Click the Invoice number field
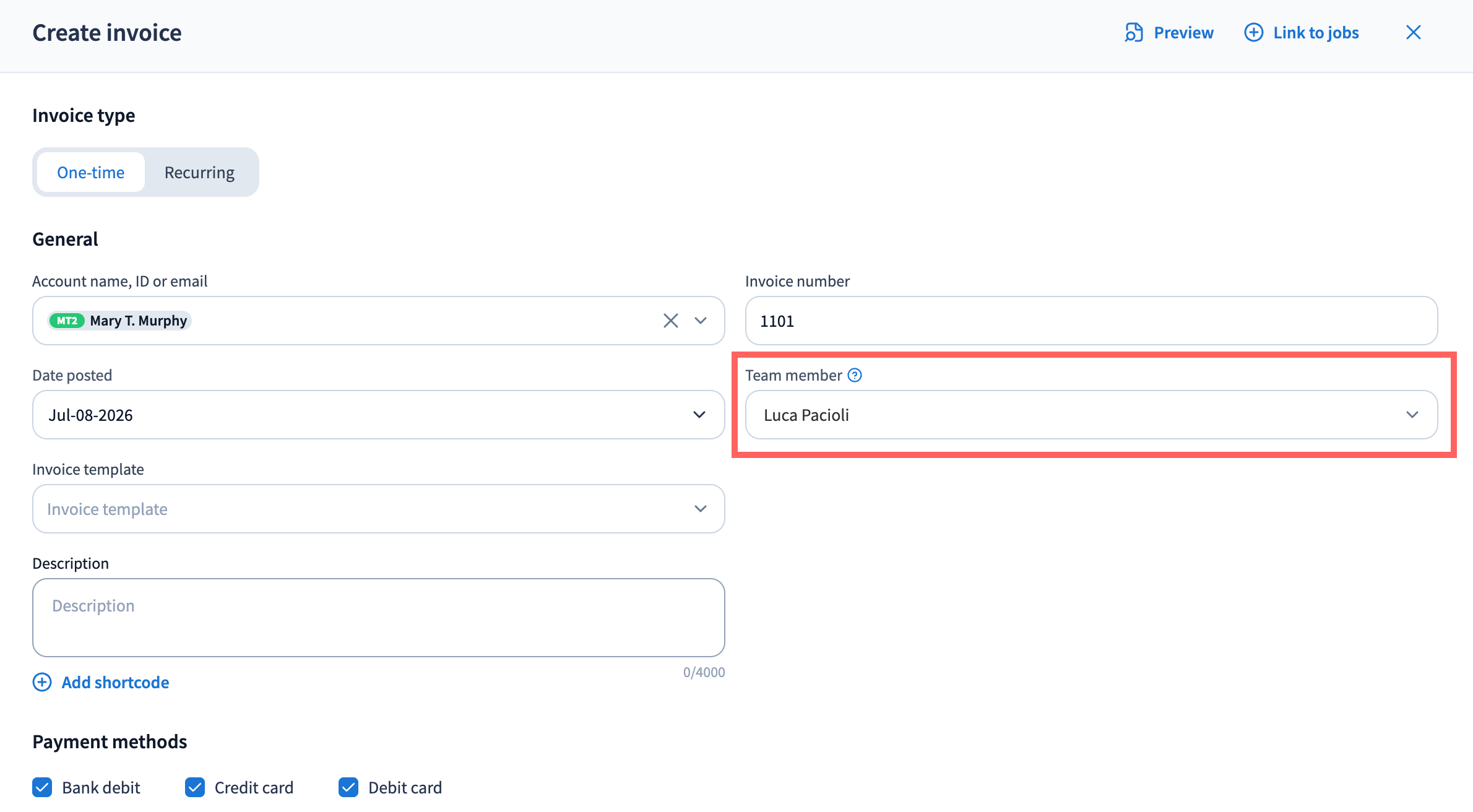Image resolution: width=1473 pixels, height=812 pixels. (x=1091, y=321)
